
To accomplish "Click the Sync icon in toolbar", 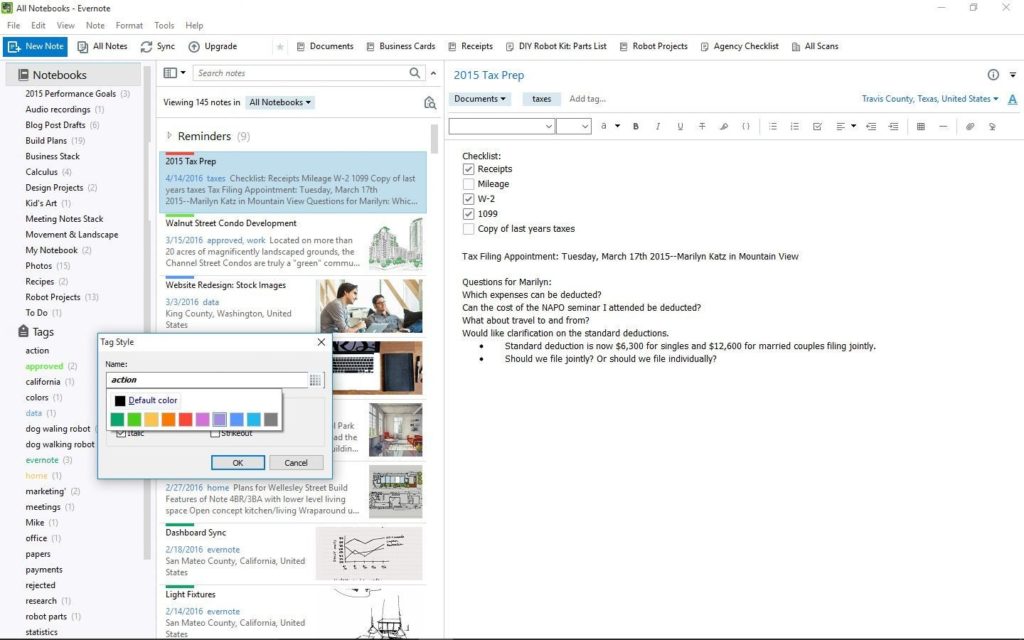I will (147, 46).
